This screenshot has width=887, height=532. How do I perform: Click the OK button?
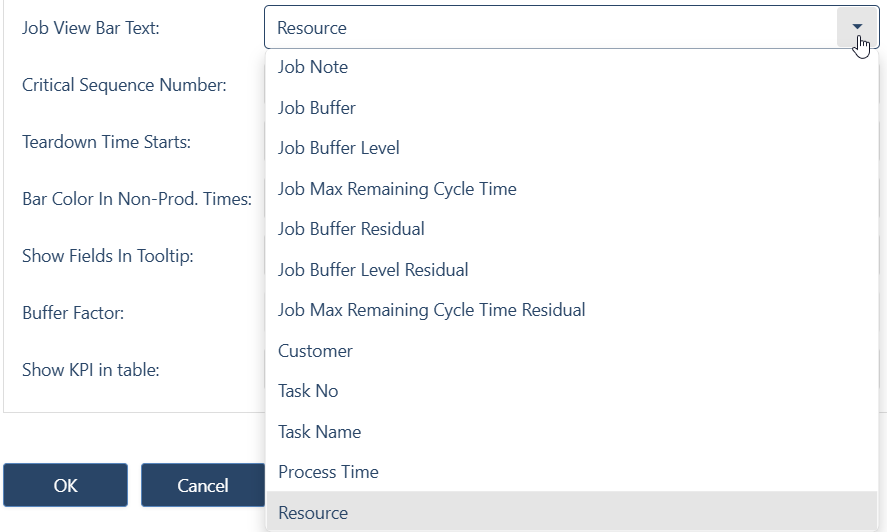click(66, 485)
